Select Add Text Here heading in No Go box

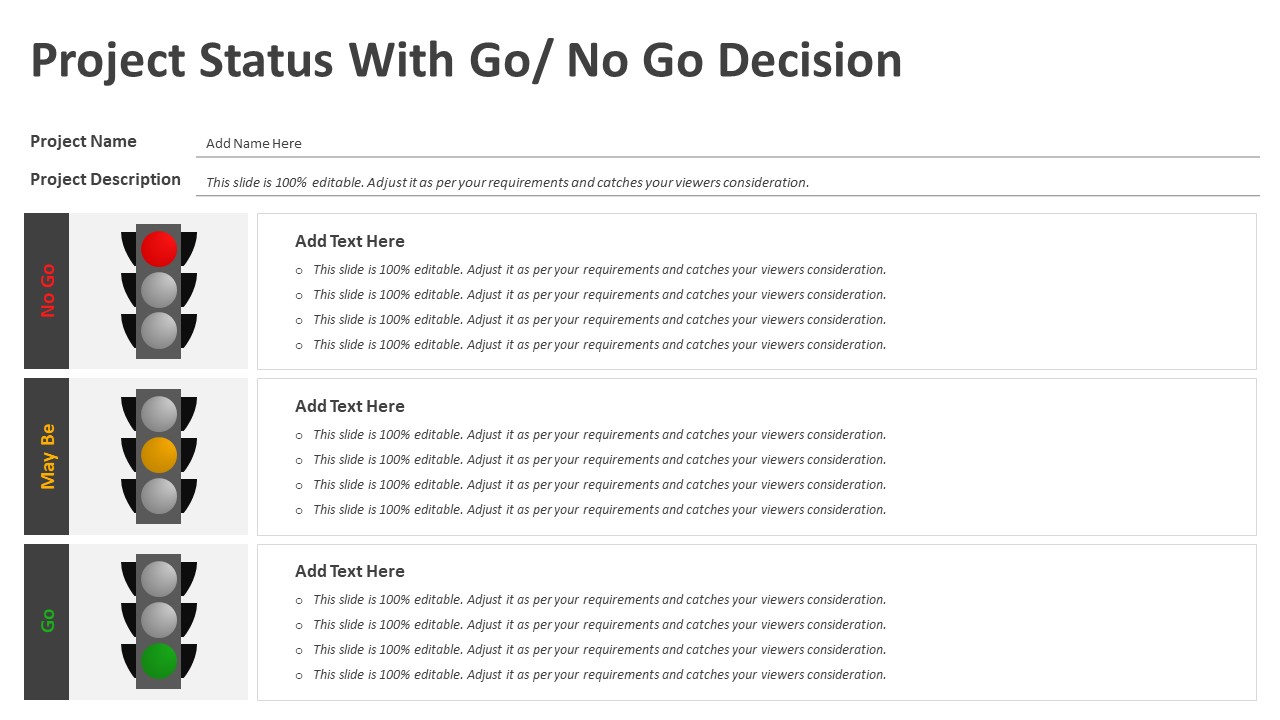[x=350, y=241]
